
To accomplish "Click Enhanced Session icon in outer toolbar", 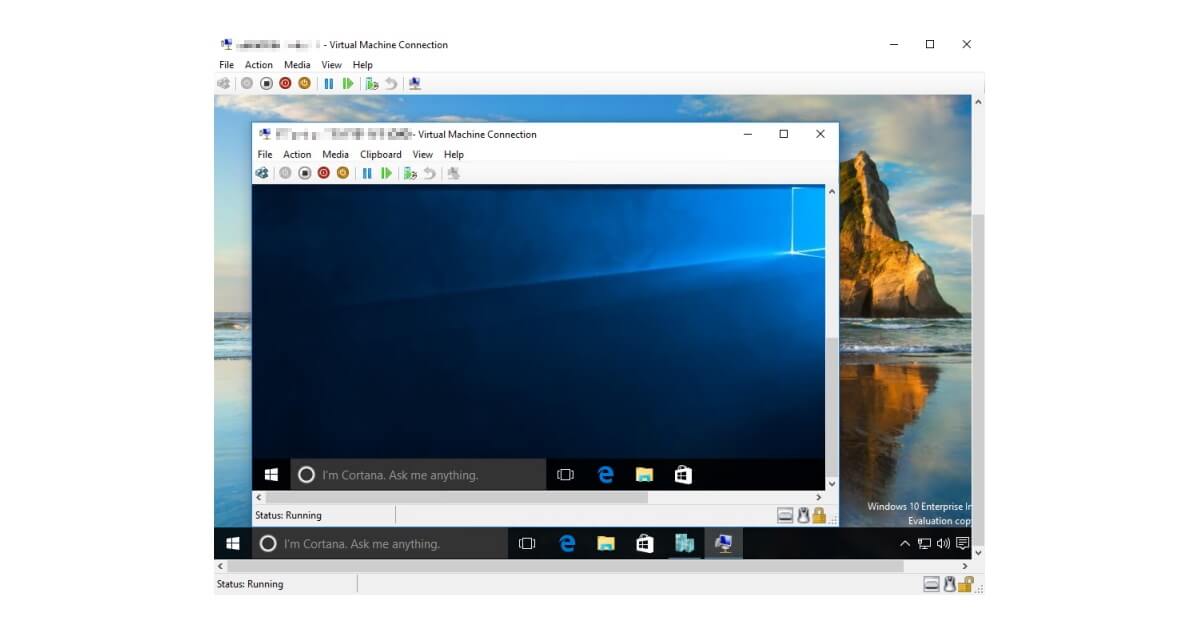I will pos(415,84).
